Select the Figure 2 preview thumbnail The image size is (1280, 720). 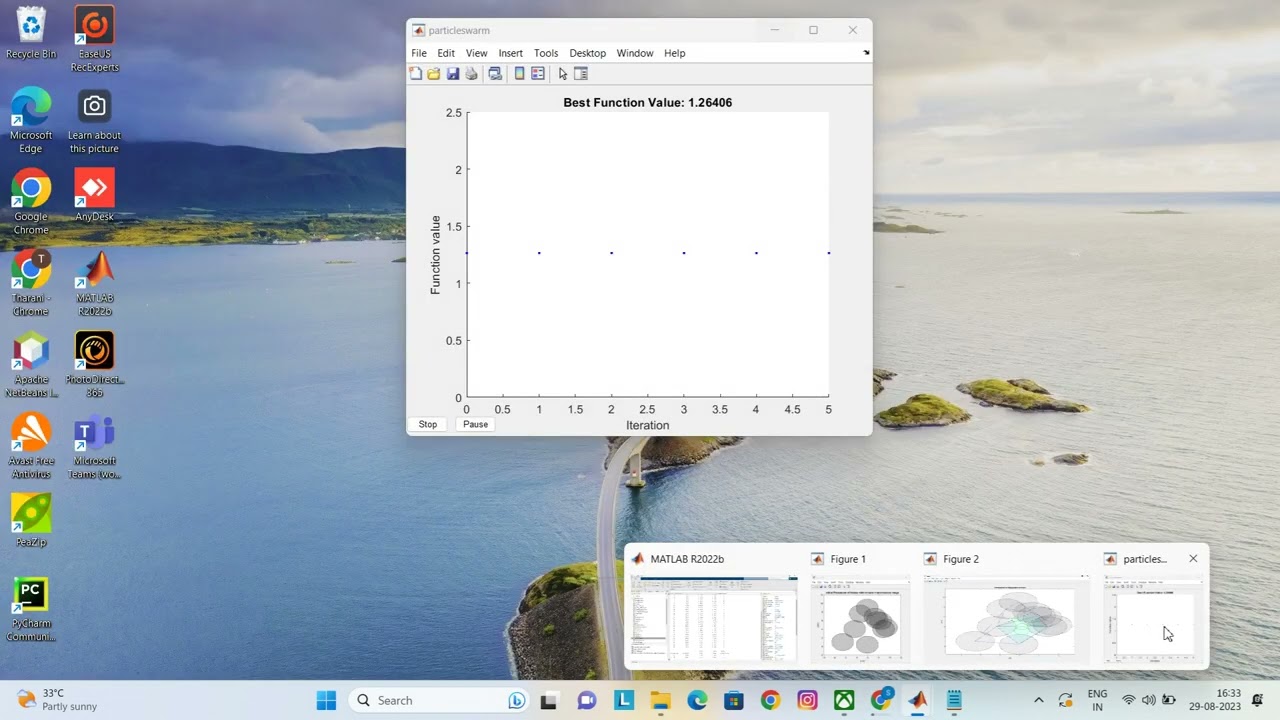[x=1008, y=618]
